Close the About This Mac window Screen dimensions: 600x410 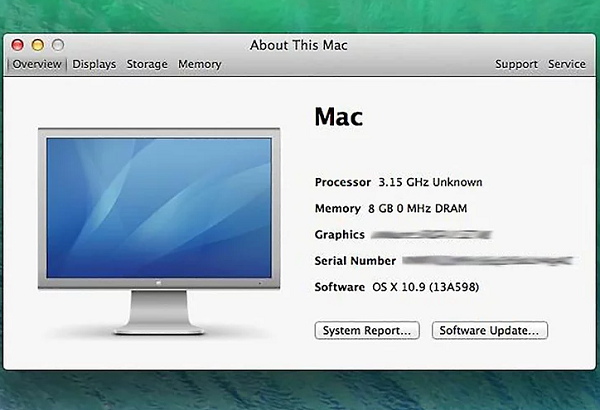(x=17, y=45)
